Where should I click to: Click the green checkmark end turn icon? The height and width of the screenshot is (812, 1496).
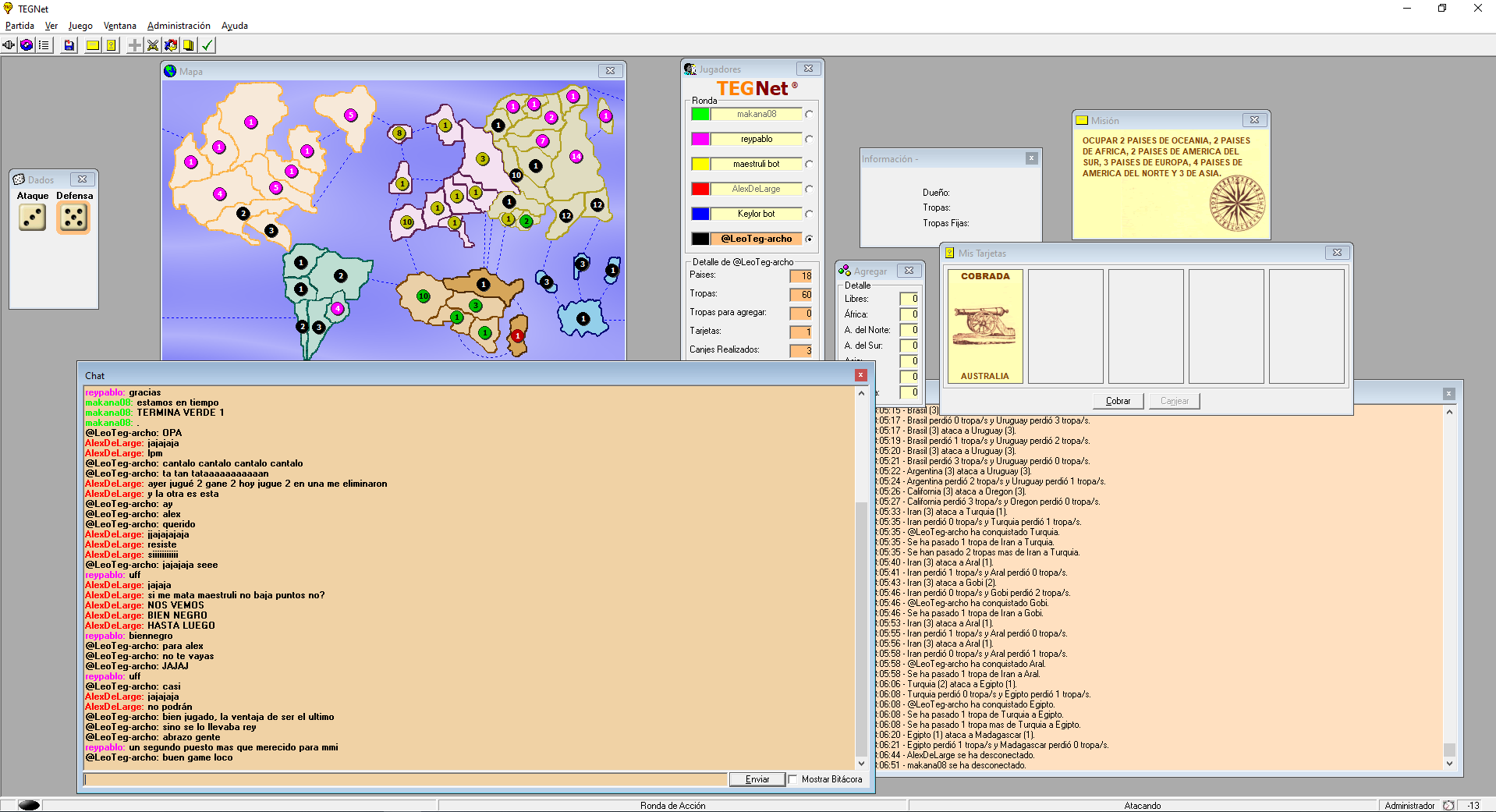pos(207,45)
